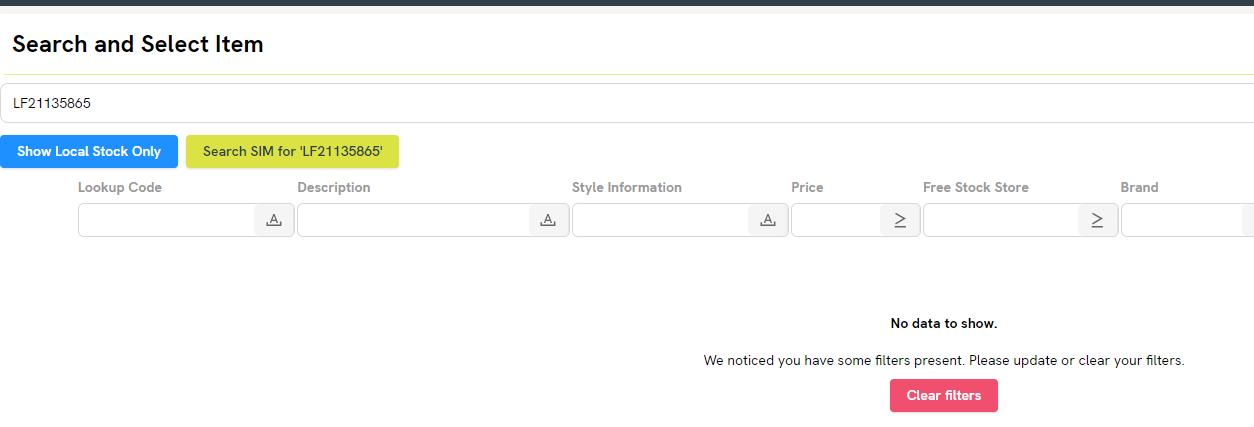Click the Lookup Code filter match-type icon
Screen dimensions: 1254x427
coord(274,220)
